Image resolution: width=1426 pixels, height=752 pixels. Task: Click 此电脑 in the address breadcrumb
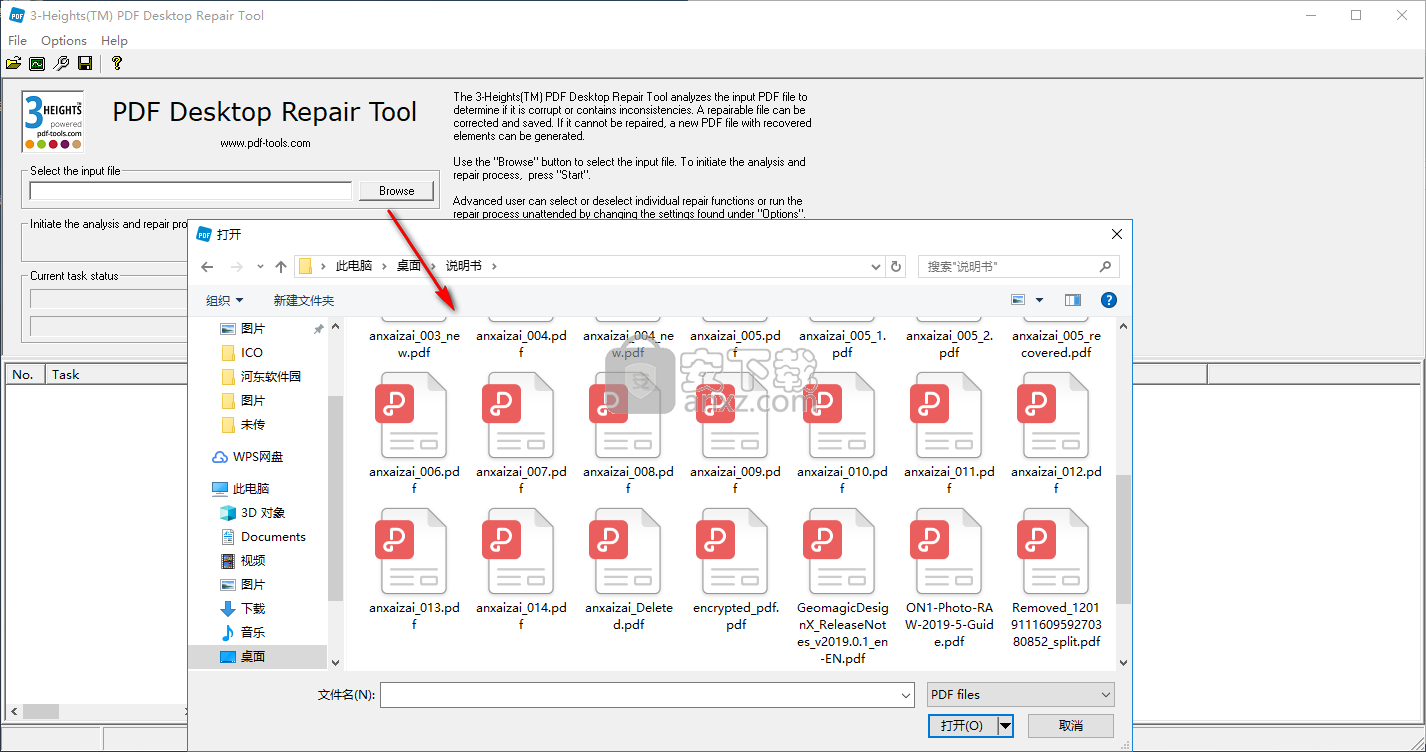tap(354, 266)
